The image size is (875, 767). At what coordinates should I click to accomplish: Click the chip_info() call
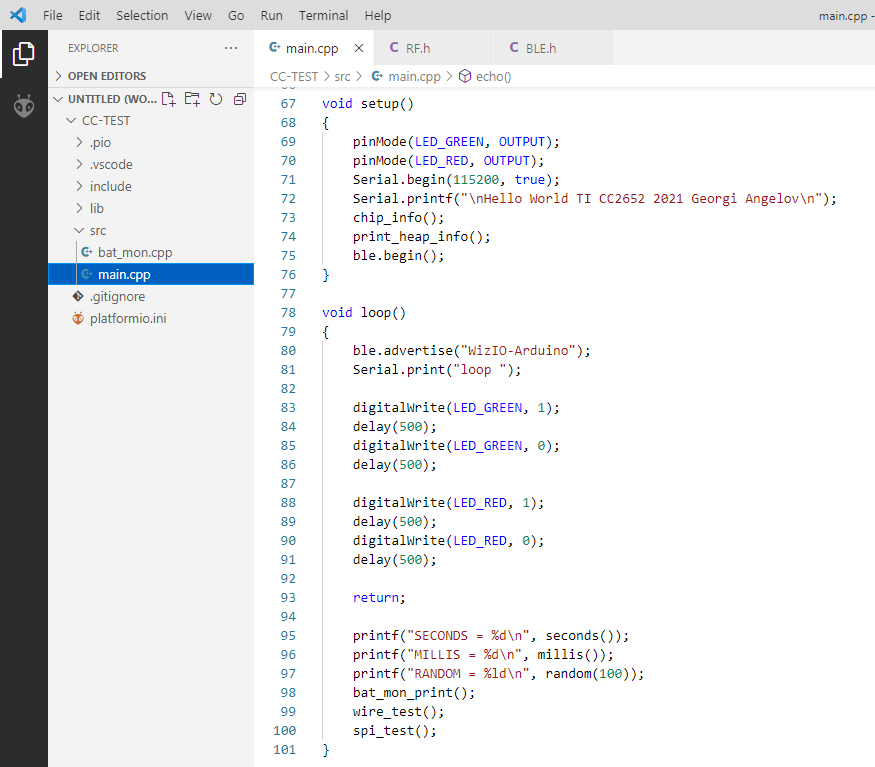(x=398, y=217)
